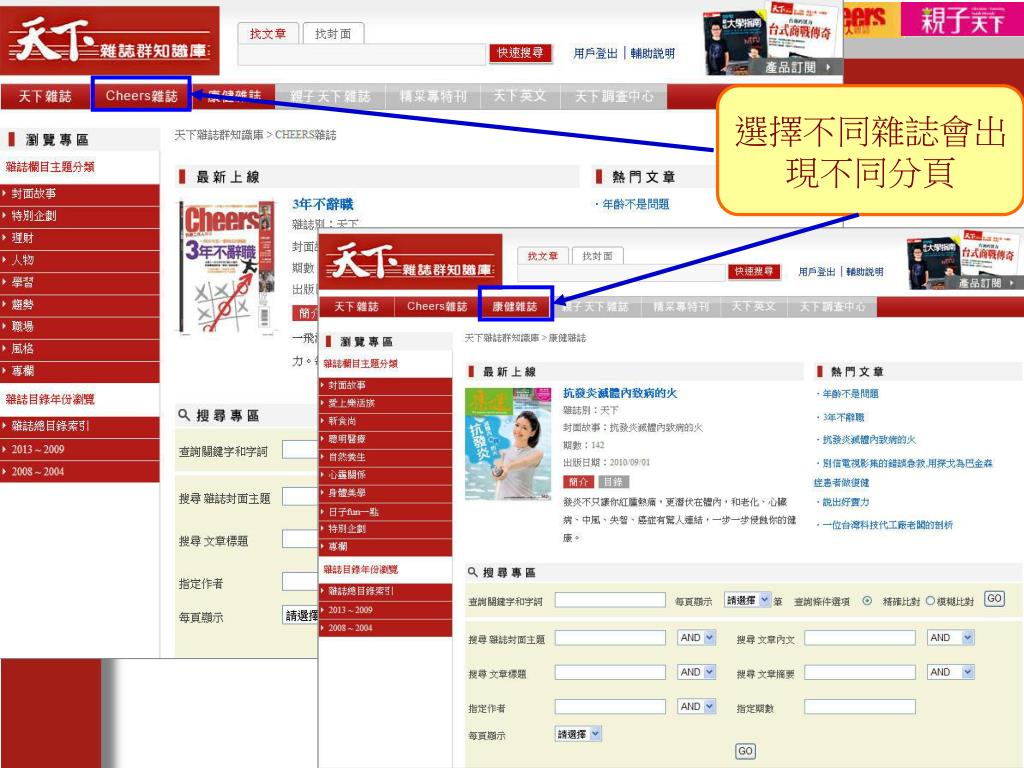
Task: Open AND dropdown for 搜尋文章摘要
Action: 951,672
